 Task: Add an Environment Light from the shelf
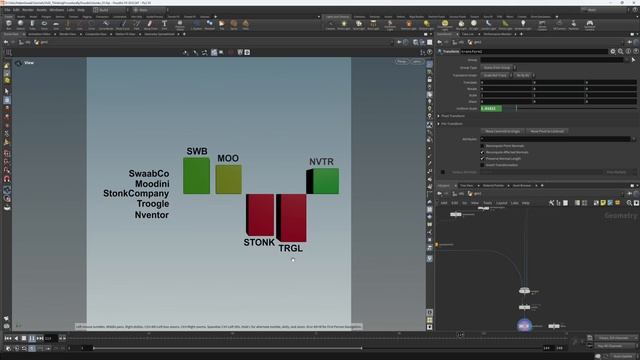coord(445,25)
